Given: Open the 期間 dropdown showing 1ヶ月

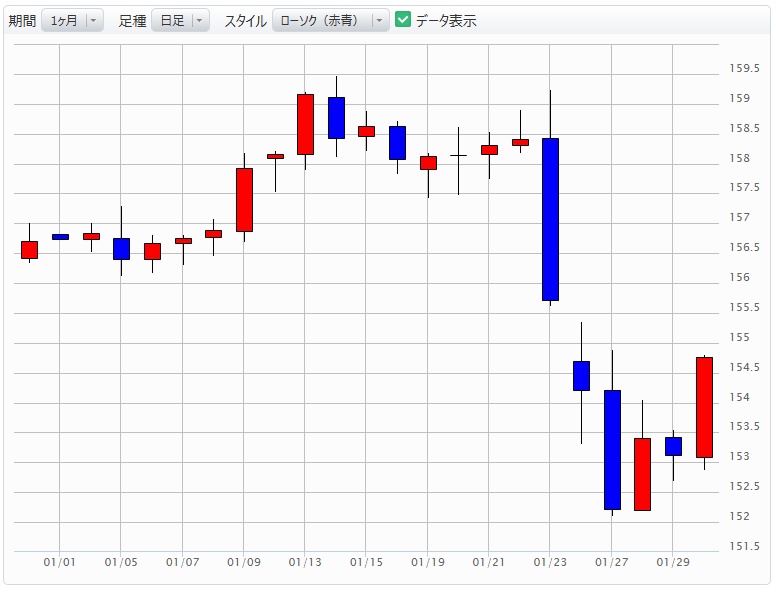Looking at the screenshot, I should 72,20.
